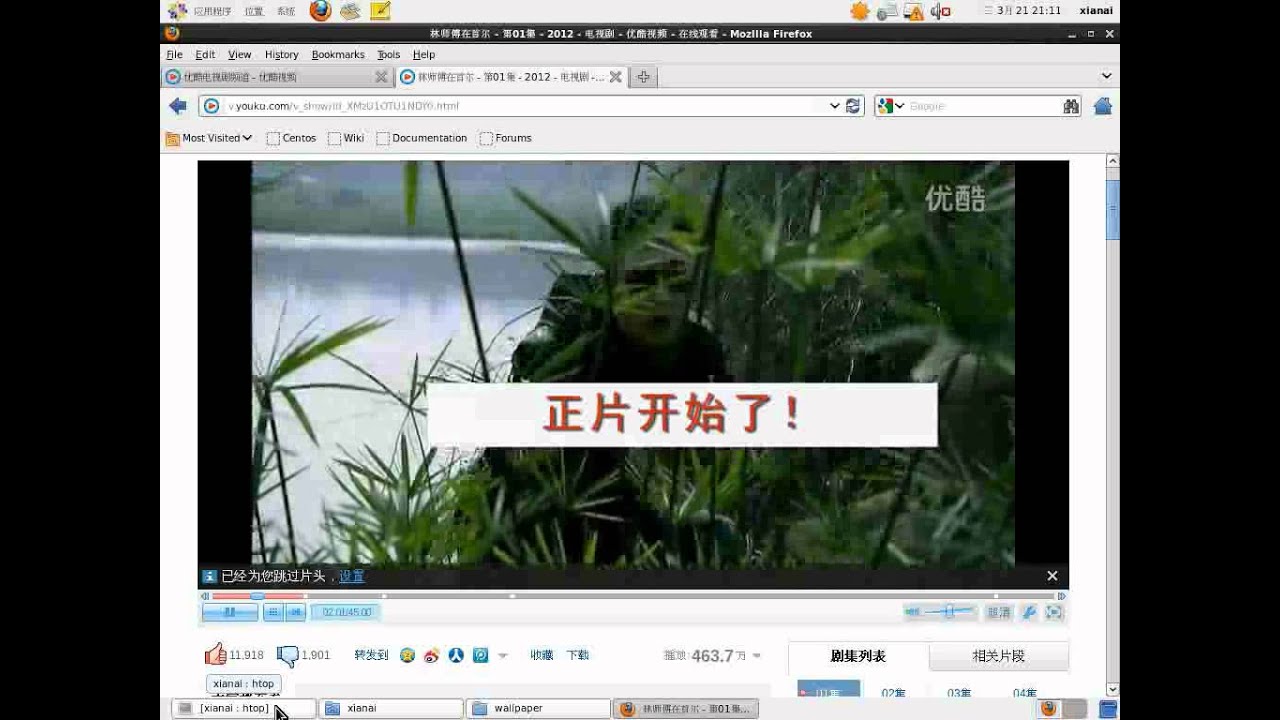The image size is (1280, 720).
Task: Share via the blue Renren icon
Action: pyautogui.click(x=456, y=656)
